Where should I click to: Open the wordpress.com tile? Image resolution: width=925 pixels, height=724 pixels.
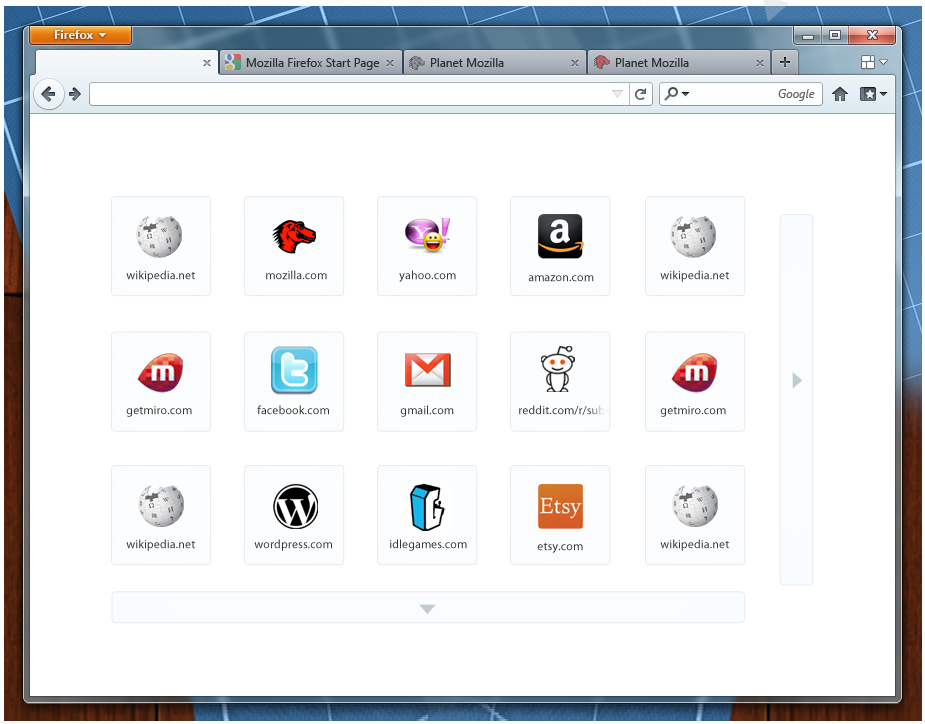(294, 515)
